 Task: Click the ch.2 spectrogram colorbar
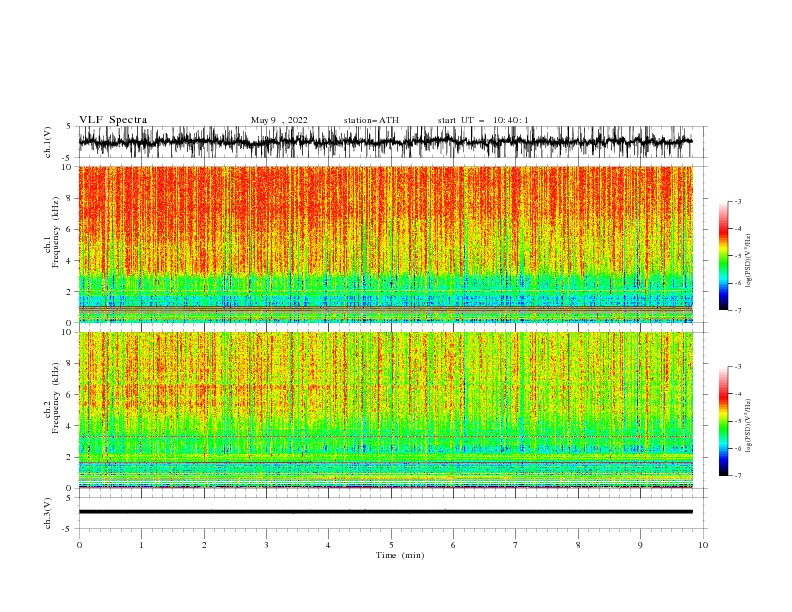(723, 421)
